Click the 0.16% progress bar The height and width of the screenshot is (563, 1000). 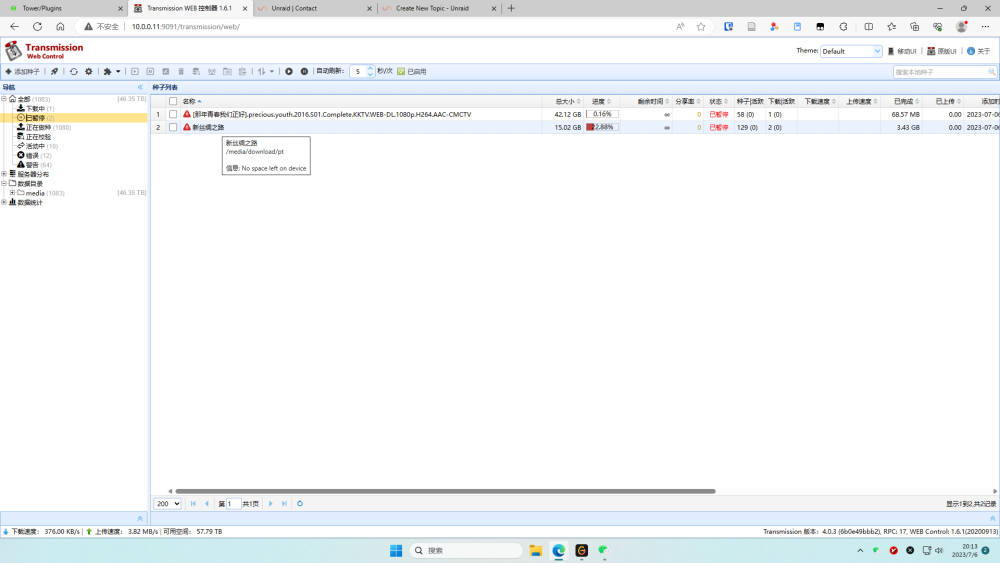(x=602, y=114)
